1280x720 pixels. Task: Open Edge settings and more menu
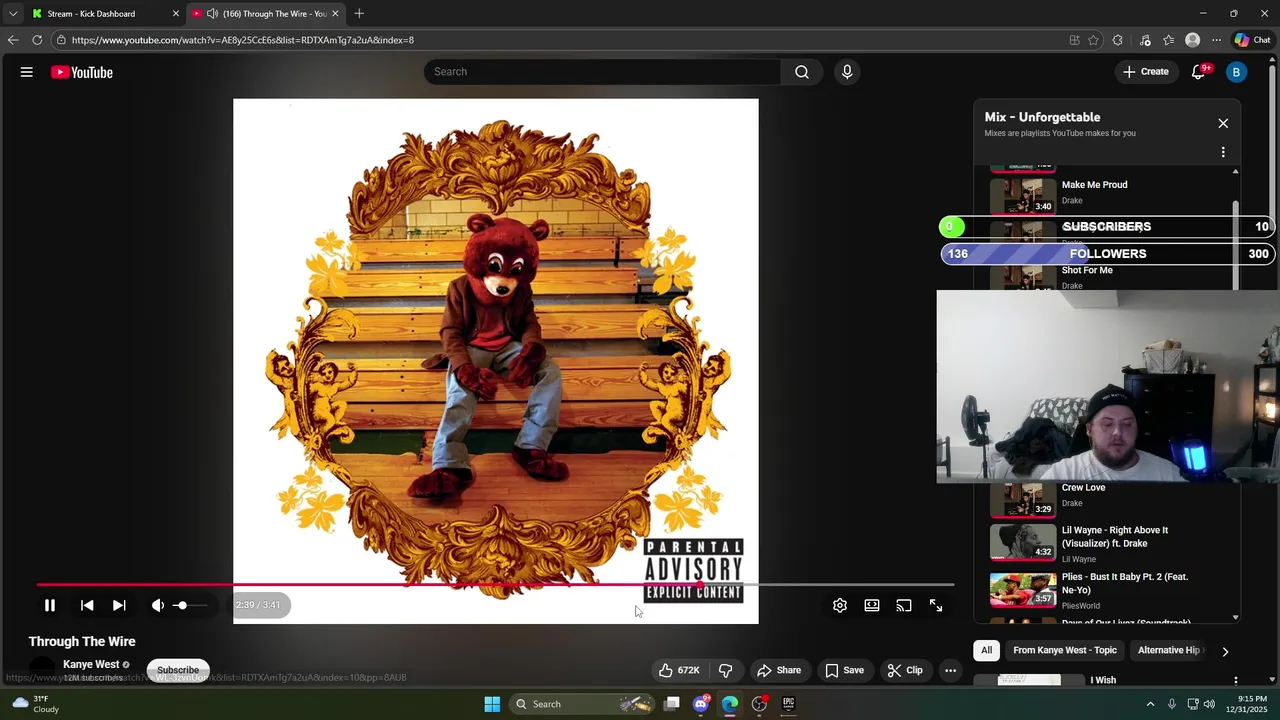pos(1216,40)
